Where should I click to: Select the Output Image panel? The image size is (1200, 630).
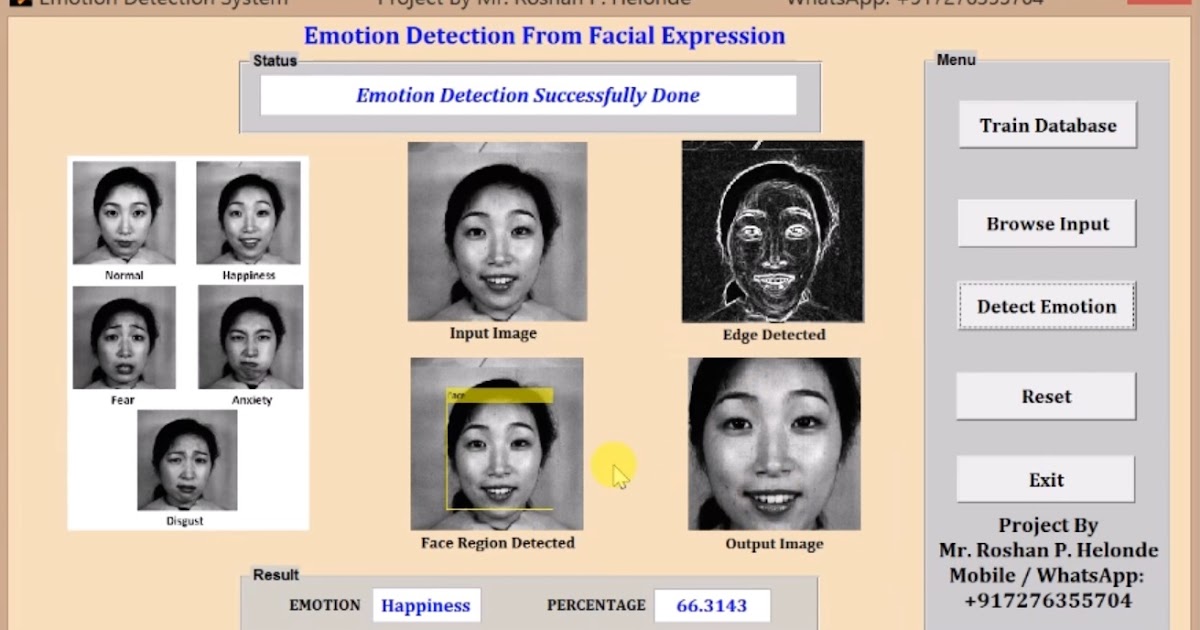(x=772, y=445)
